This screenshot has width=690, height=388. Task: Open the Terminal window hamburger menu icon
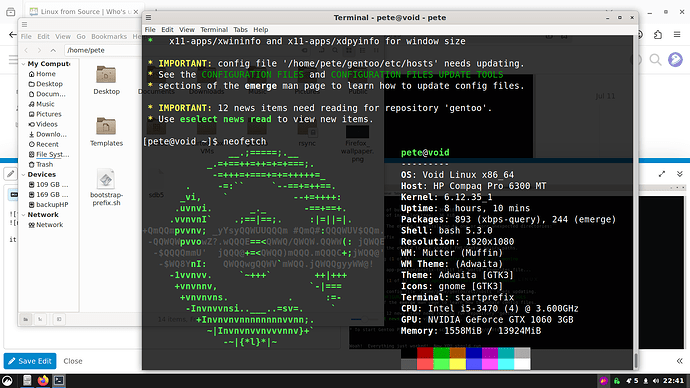(x=148, y=18)
